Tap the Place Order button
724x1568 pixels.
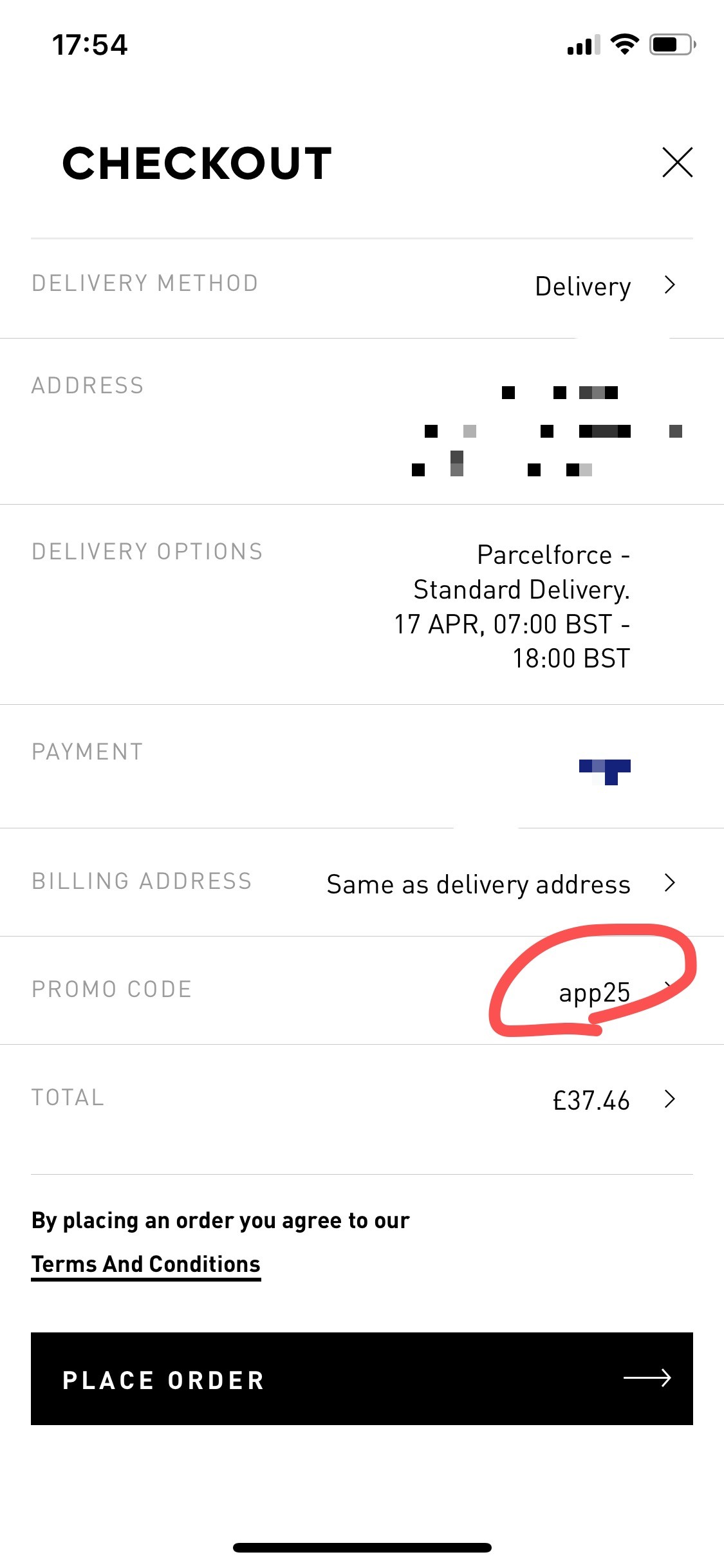click(362, 1379)
